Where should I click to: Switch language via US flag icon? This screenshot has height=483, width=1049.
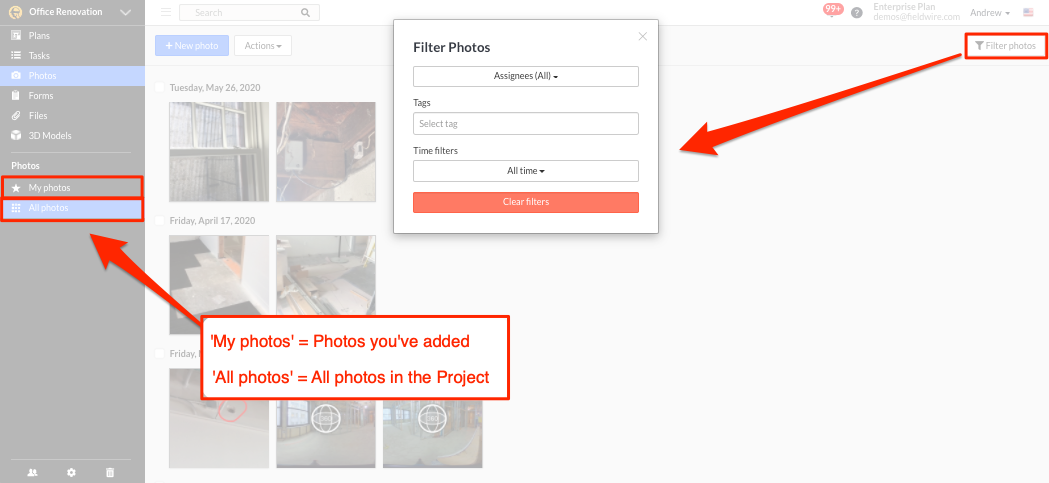pyautogui.click(x=1028, y=13)
